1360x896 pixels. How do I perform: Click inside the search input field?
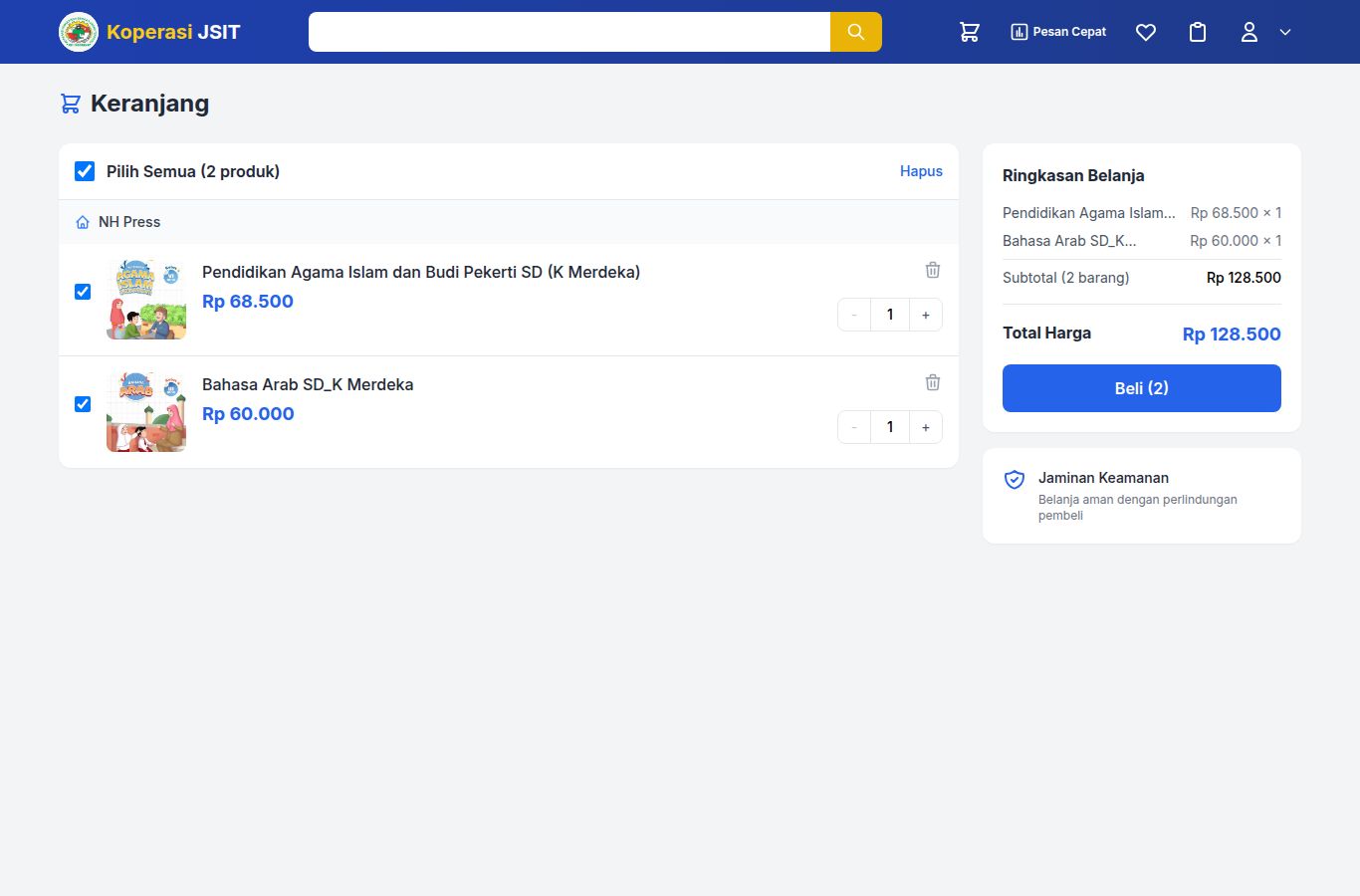point(569,32)
